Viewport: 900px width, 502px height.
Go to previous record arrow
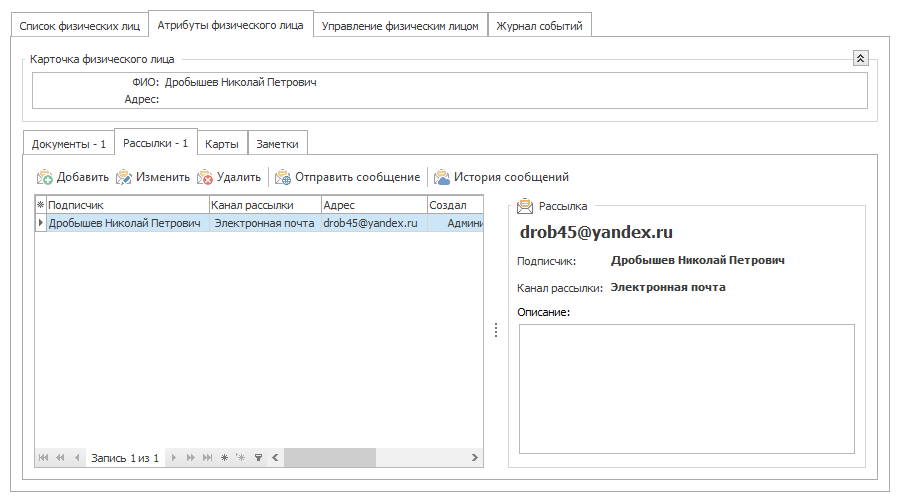77,457
